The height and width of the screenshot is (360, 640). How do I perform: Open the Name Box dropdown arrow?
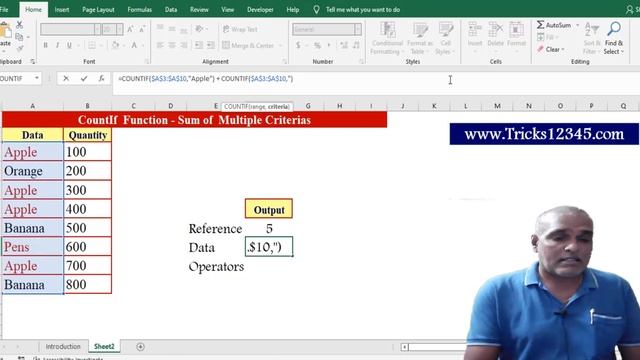37,78
